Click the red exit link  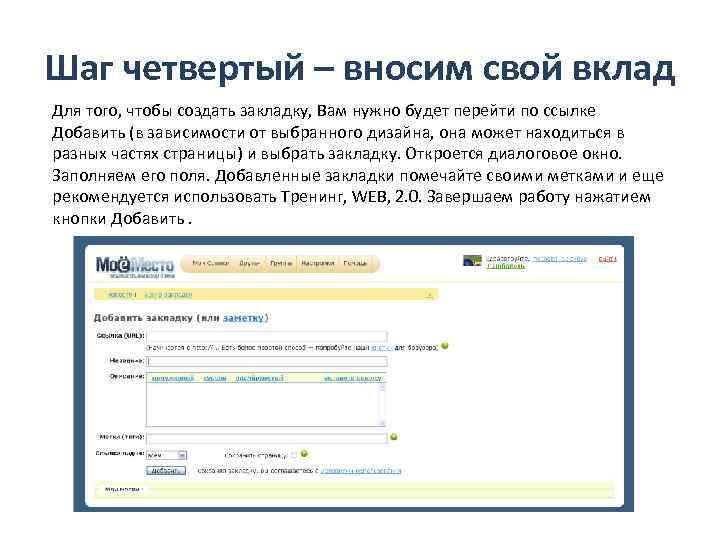(x=607, y=259)
